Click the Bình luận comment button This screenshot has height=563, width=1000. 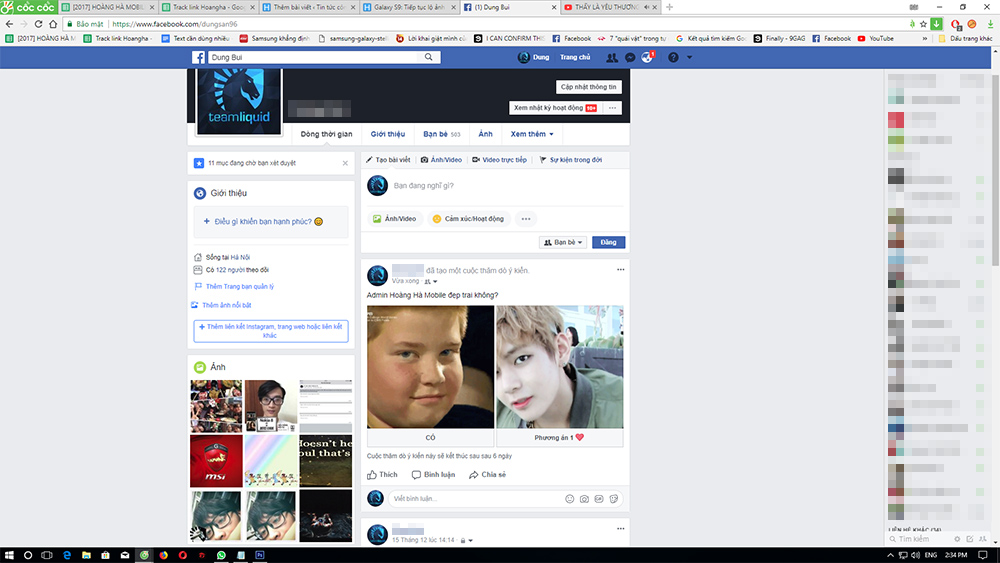click(434, 474)
